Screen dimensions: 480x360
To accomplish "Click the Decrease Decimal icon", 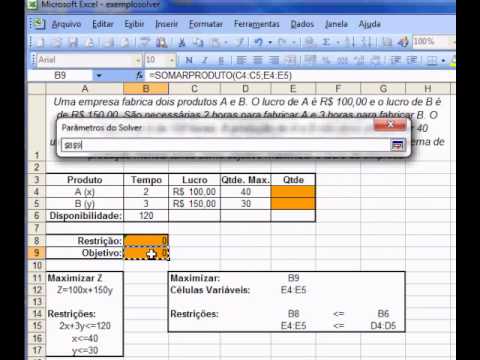I will click(376, 60).
